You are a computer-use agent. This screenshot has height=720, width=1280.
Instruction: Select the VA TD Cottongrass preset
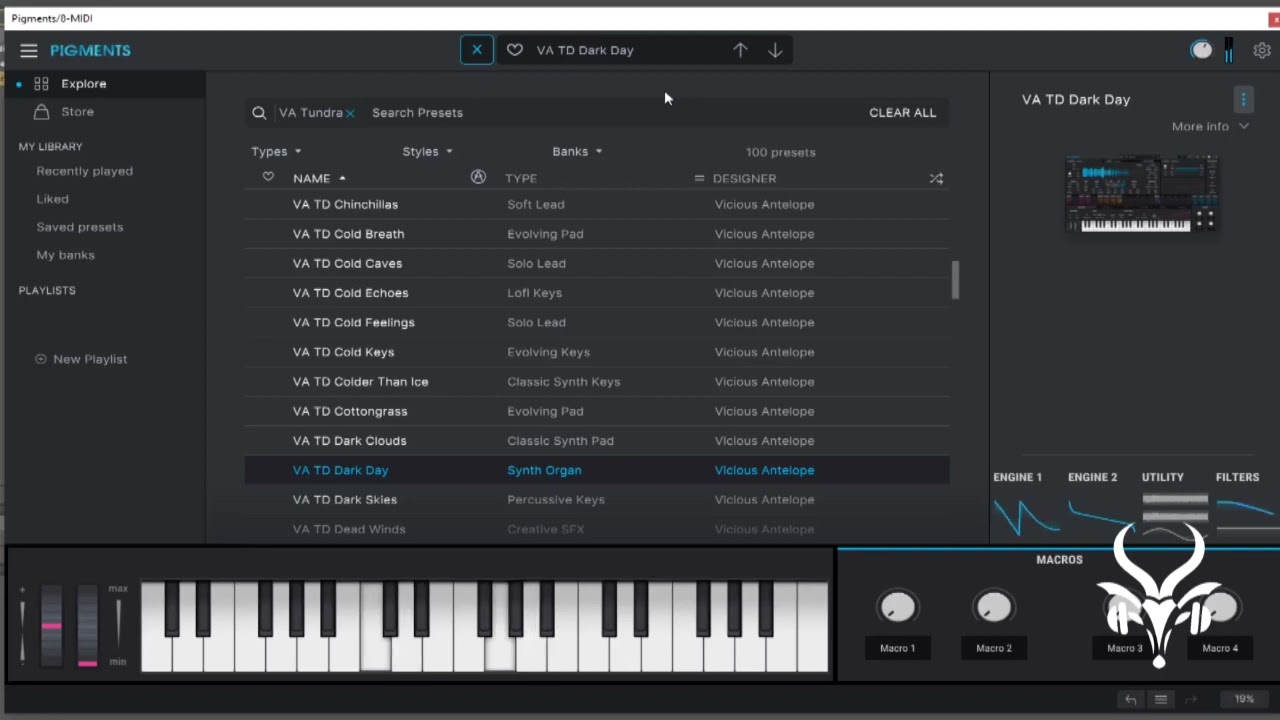pos(597,411)
